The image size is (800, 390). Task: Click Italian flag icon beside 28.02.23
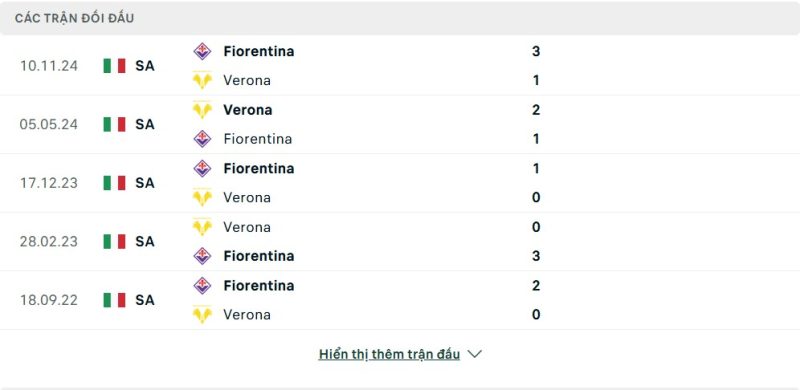click(114, 241)
